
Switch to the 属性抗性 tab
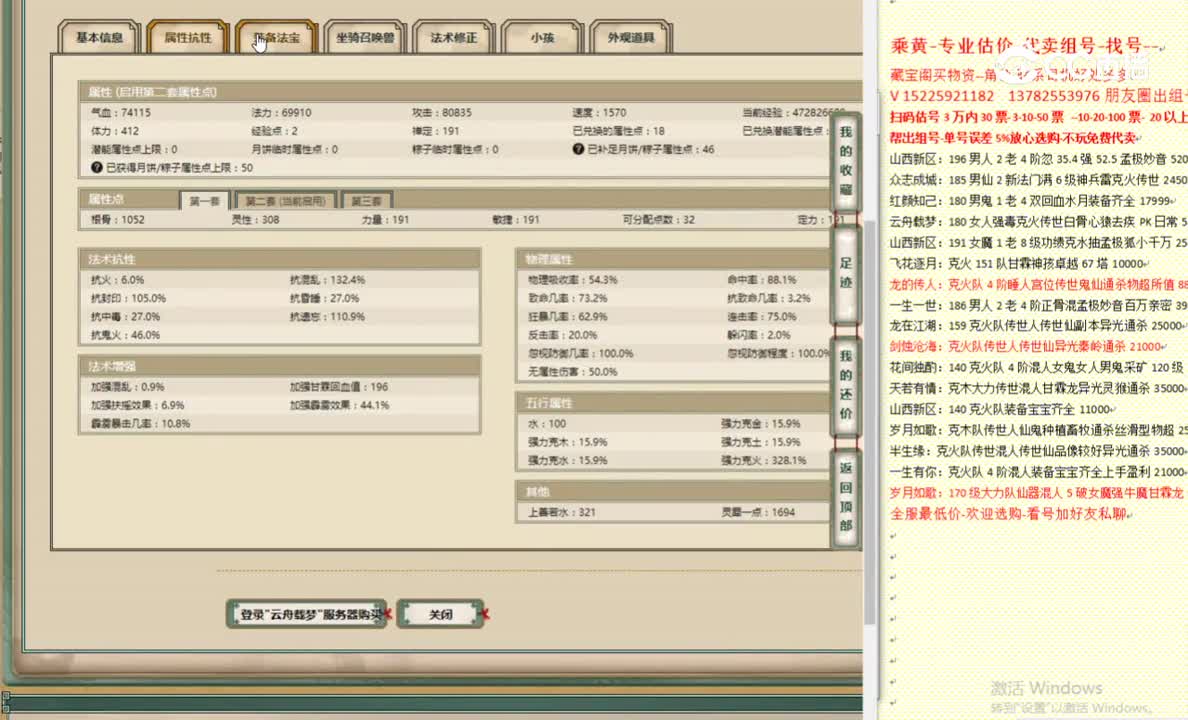[x=188, y=37]
